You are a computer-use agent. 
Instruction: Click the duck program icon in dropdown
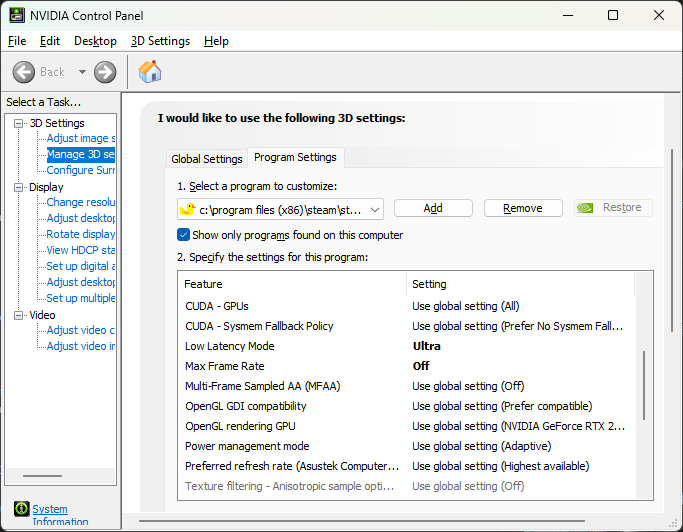coord(186,209)
